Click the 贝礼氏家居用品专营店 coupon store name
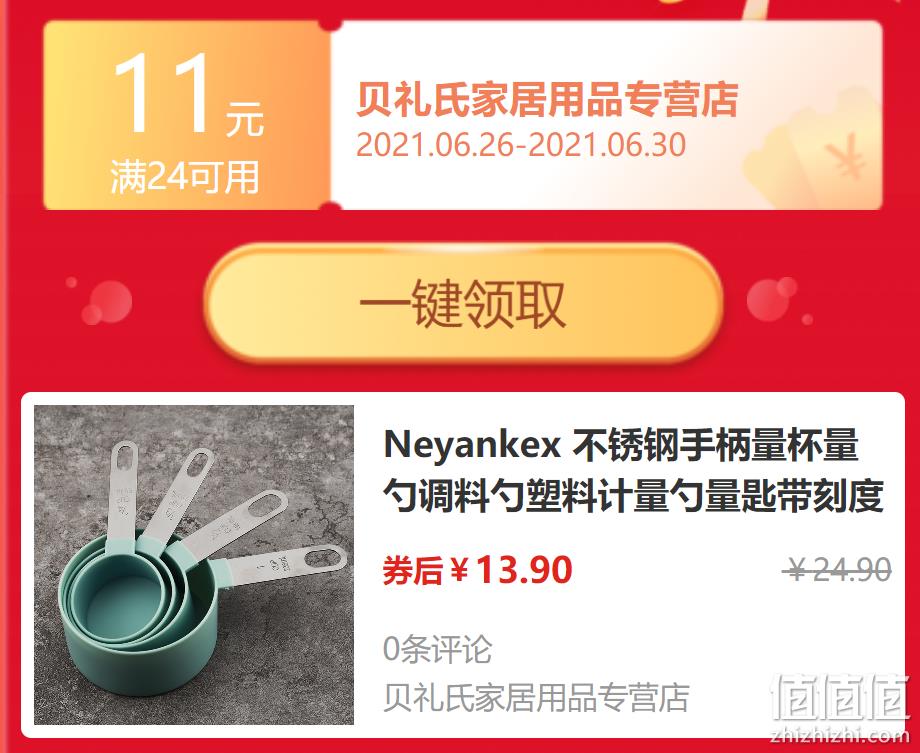 click(547, 100)
